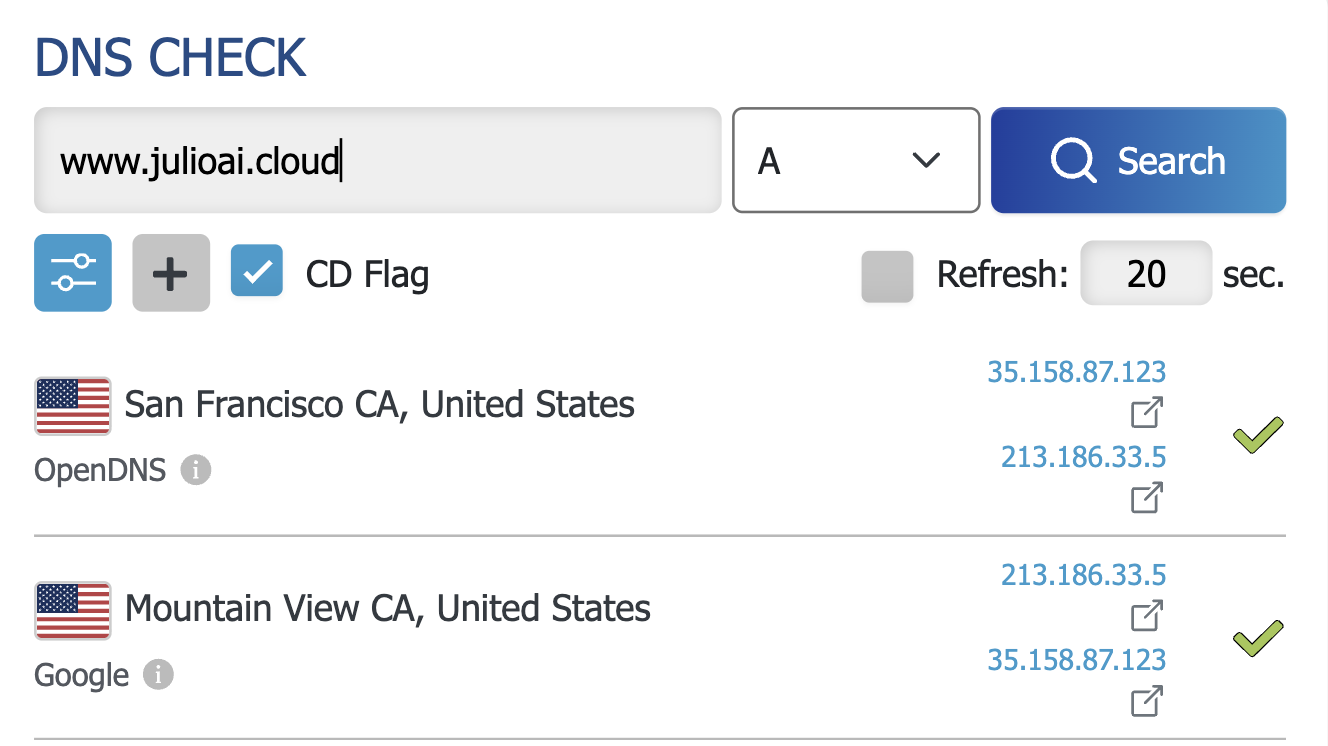Click the green checkmark for San Francisco
The image size is (1328, 746).
point(1258,435)
